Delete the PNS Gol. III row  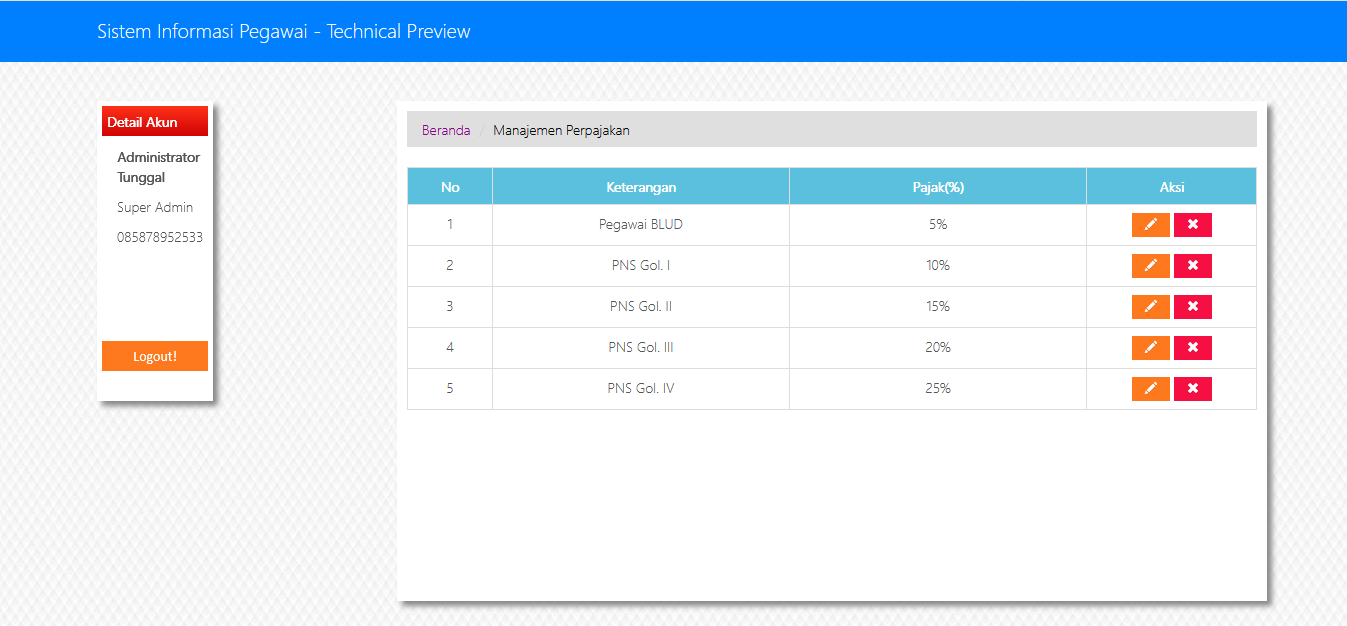1192,348
